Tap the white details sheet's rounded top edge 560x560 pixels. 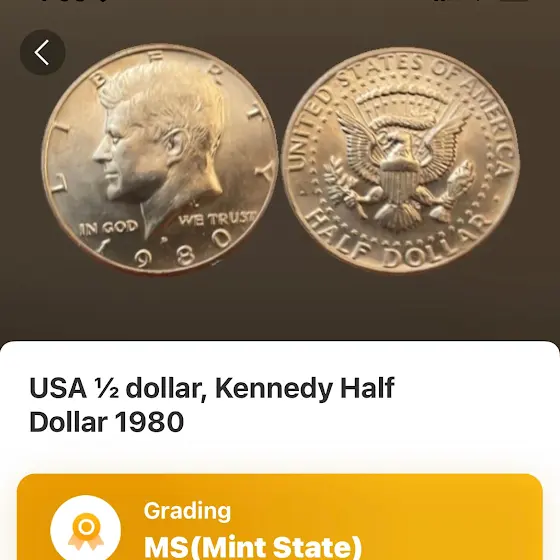280,346
